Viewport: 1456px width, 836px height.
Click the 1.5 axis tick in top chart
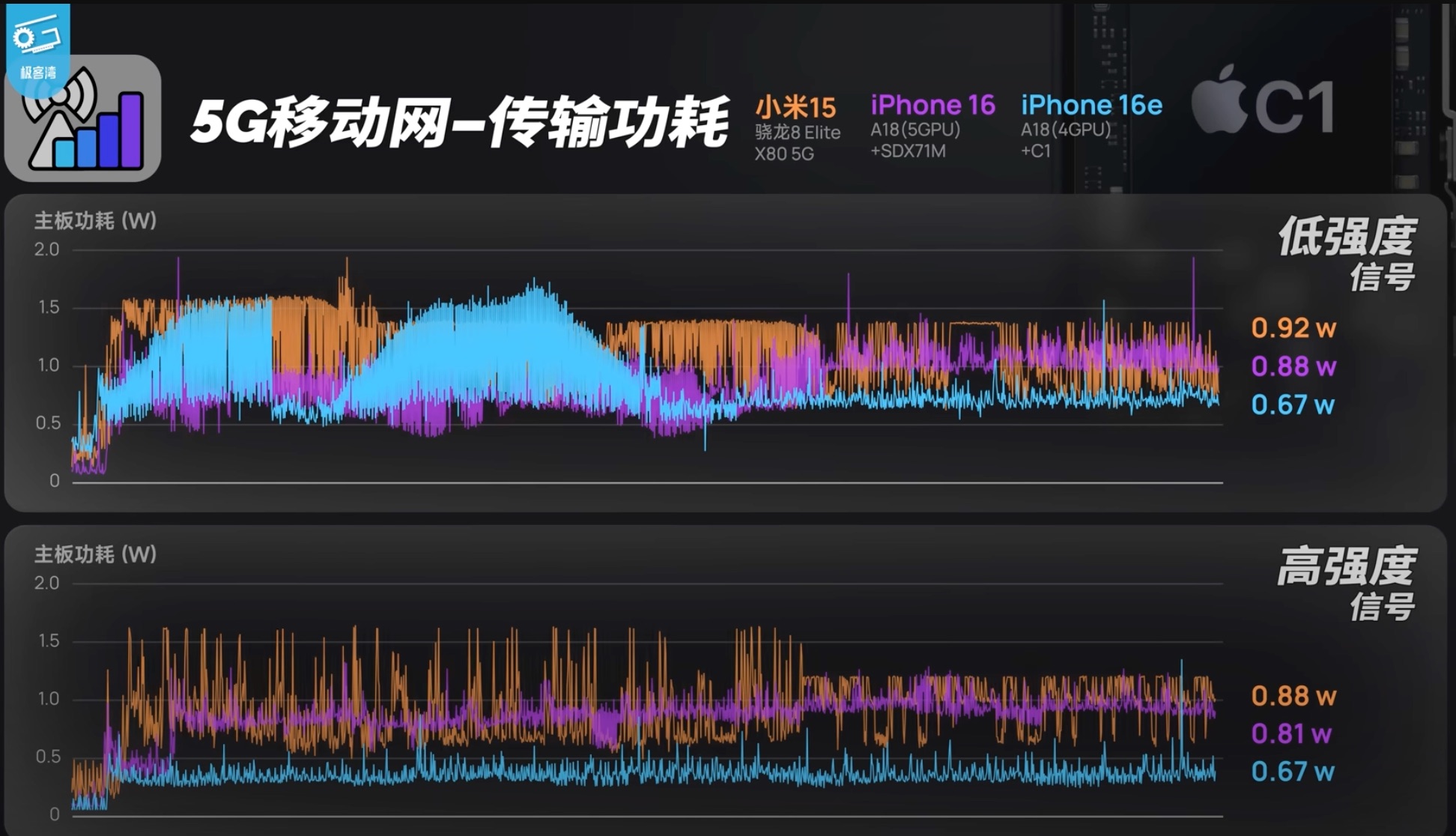[49, 307]
